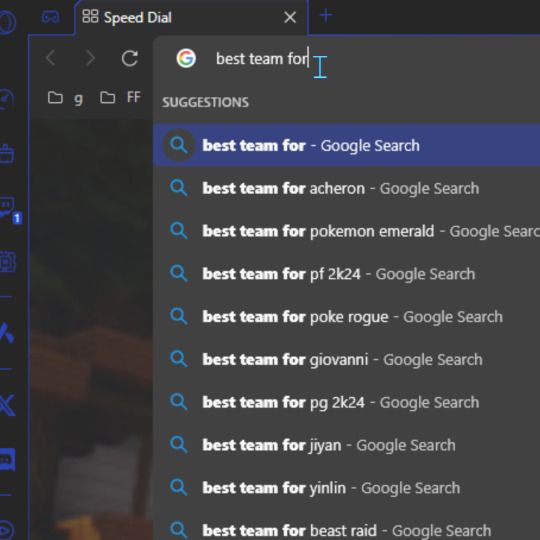Choose suggestion 'best team for acheron'
Viewport: 540px width, 540px height.
coord(346,188)
